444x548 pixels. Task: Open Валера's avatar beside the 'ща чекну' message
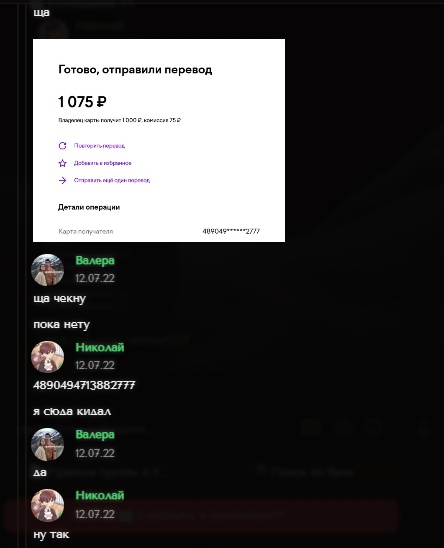(48, 270)
